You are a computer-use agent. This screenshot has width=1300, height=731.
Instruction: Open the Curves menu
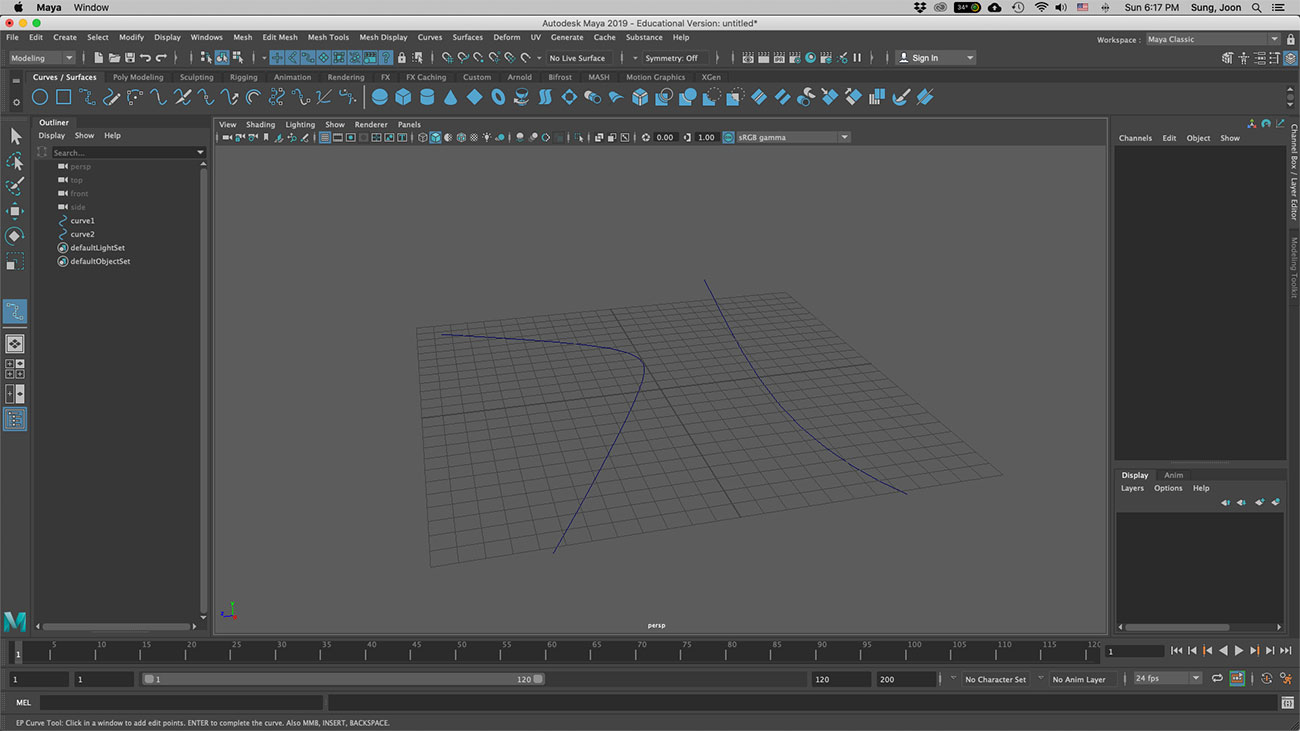(430, 37)
